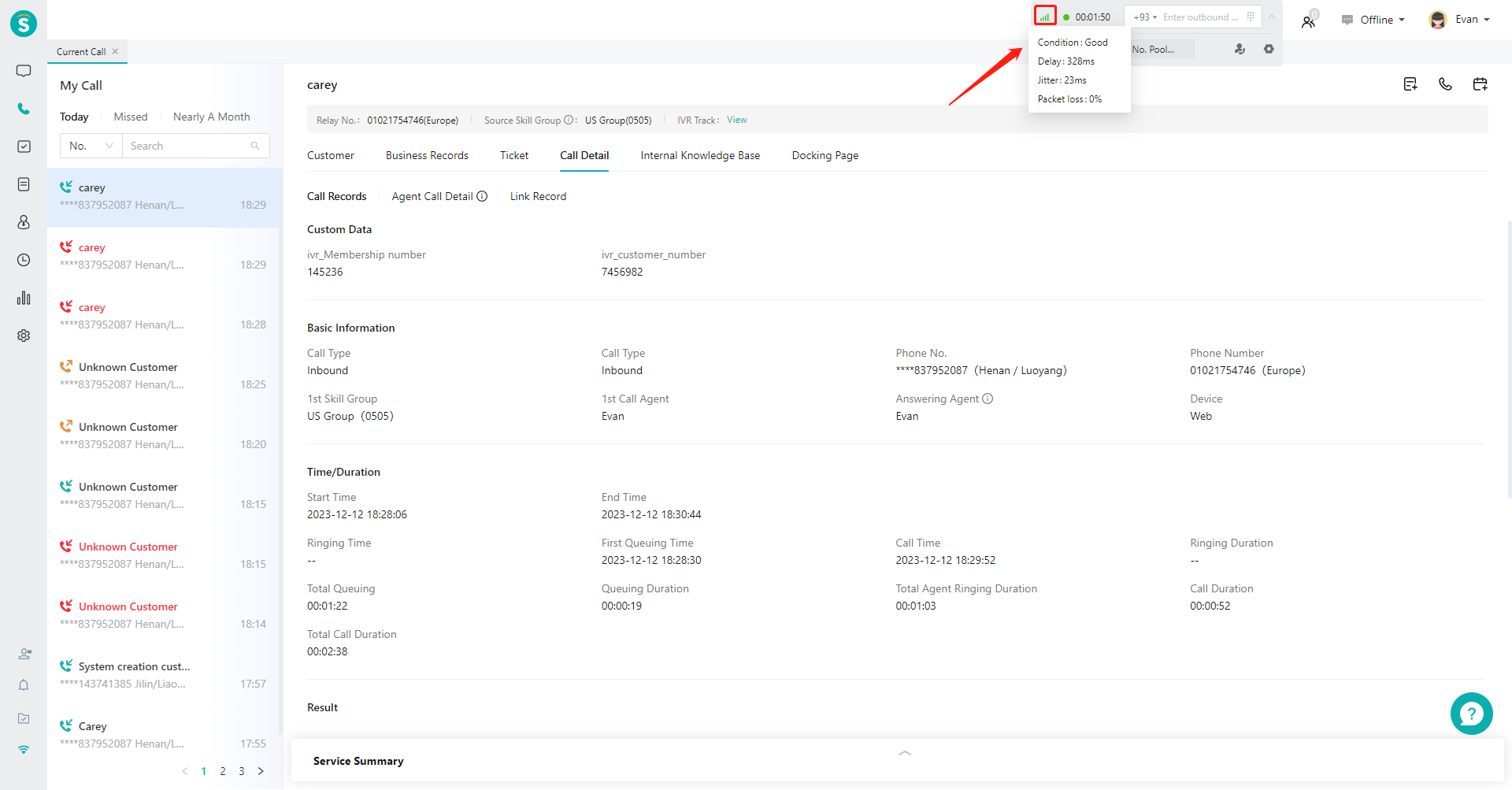
Task: Click the Source Skill Group info icon
Action: [569, 121]
